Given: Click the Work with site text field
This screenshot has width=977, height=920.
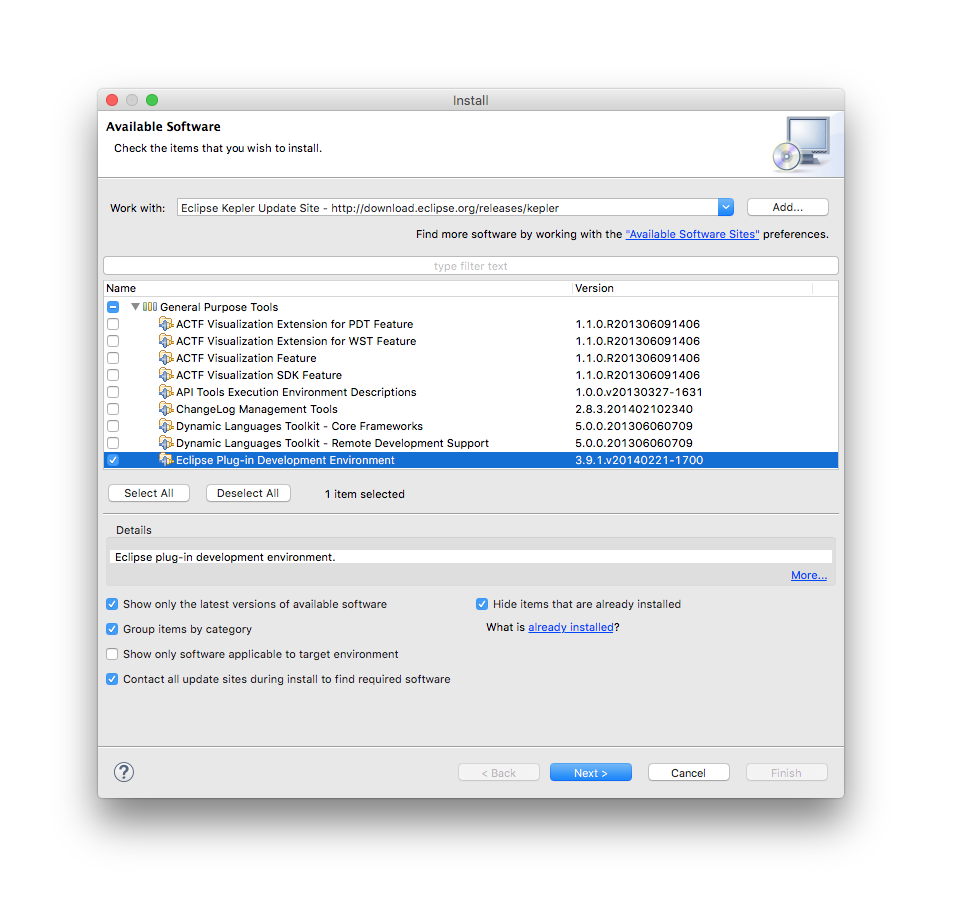Looking at the screenshot, I should (447, 207).
